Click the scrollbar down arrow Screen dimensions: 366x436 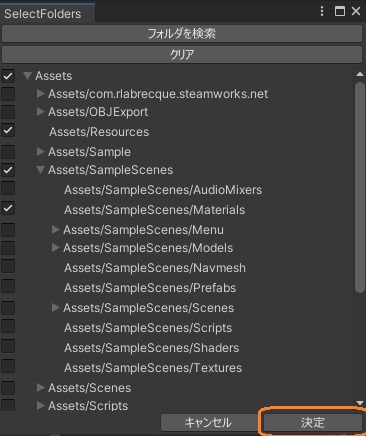(360, 403)
